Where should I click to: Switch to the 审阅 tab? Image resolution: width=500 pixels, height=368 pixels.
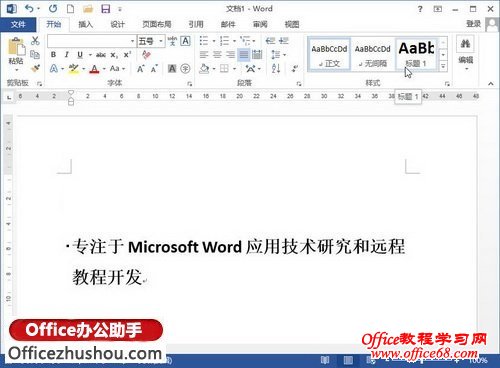(260, 24)
